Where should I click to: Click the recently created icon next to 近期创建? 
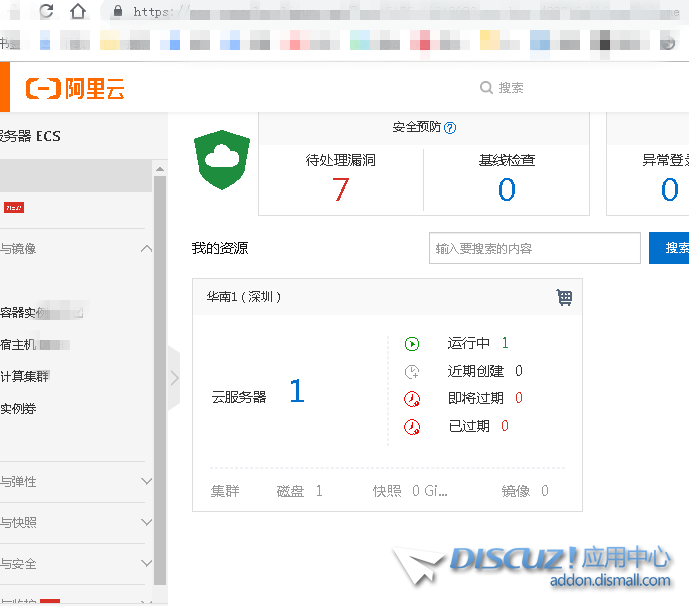412,372
